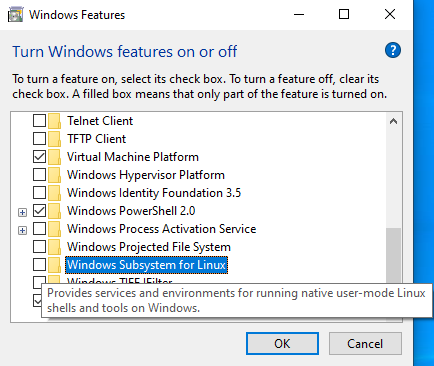434x366 pixels.
Task: Expand the Windows PowerShell 2.0 tree node
Action: pyautogui.click(x=22, y=212)
